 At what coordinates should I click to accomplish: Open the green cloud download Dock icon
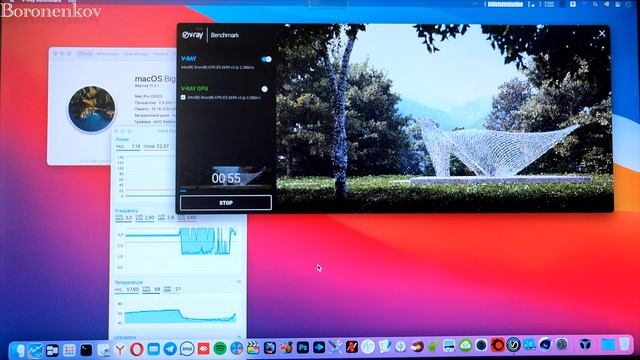tap(465, 346)
